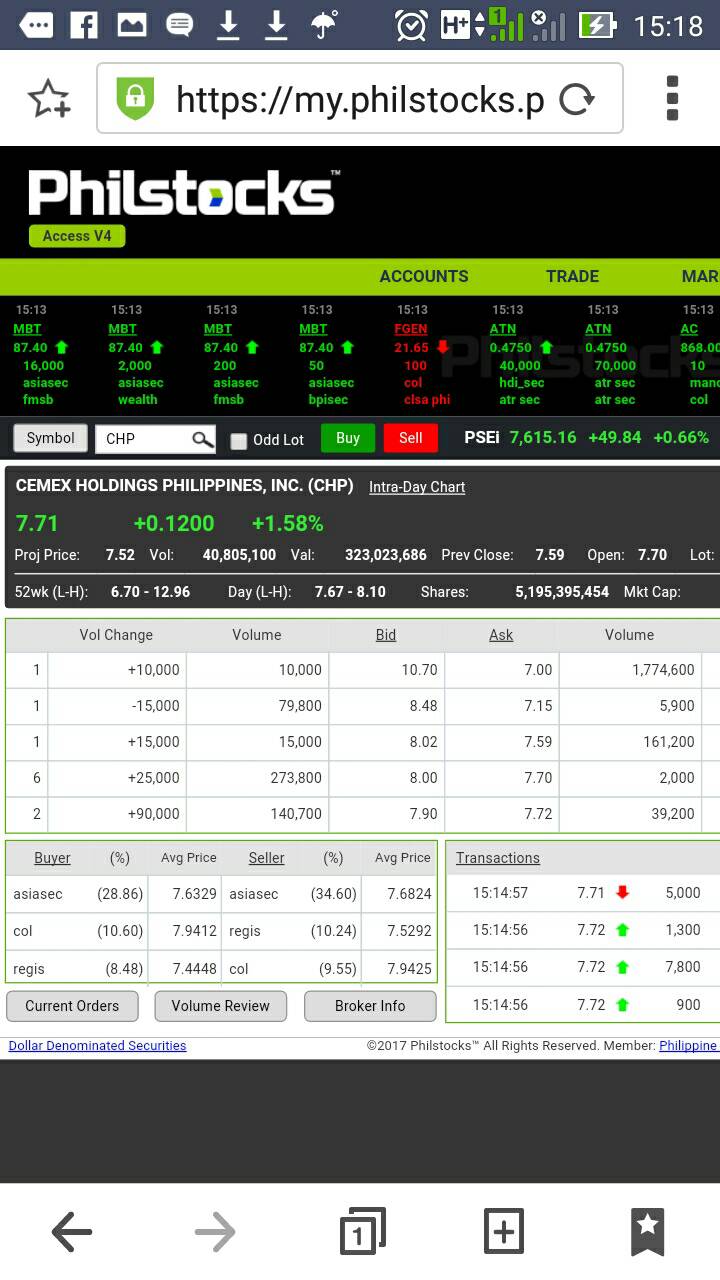
Task: Click FGEN ticker symbol link
Action: coord(411,329)
